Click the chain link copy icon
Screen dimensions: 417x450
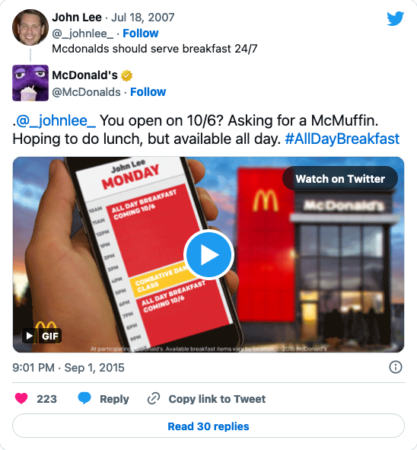click(x=154, y=398)
